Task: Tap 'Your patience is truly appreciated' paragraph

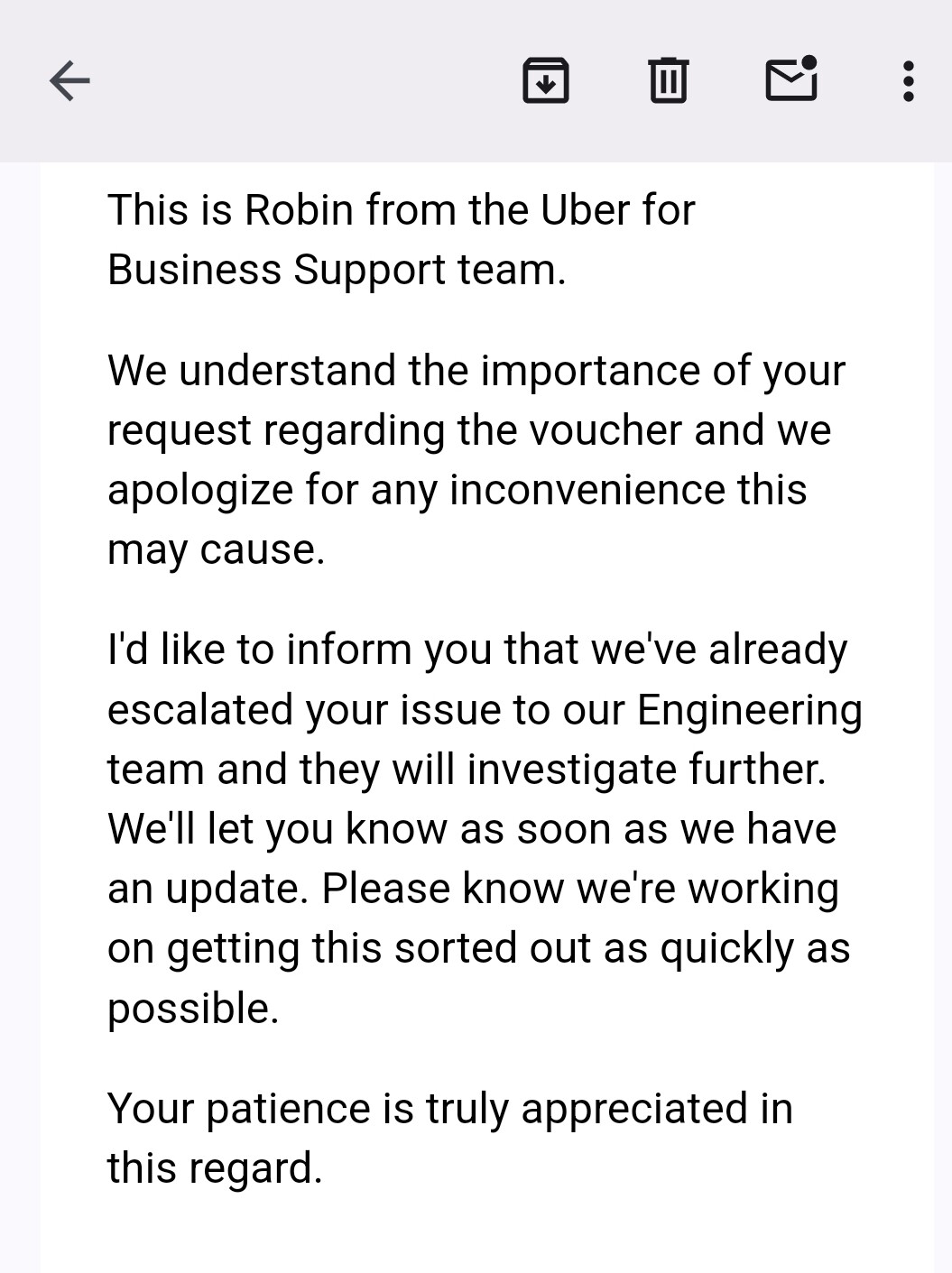Action: pyautogui.click(x=448, y=1108)
